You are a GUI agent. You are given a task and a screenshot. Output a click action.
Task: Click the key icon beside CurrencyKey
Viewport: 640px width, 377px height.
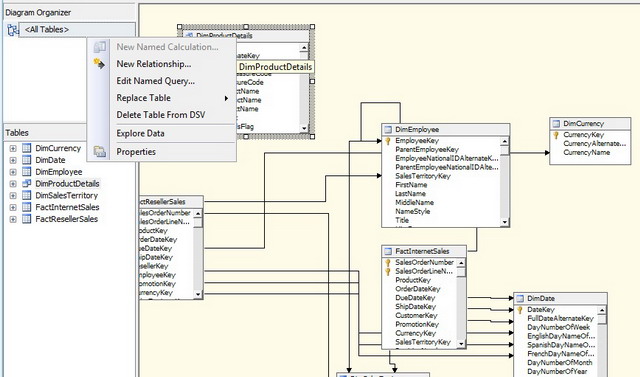pyautogui.click(x=556, y=135)
